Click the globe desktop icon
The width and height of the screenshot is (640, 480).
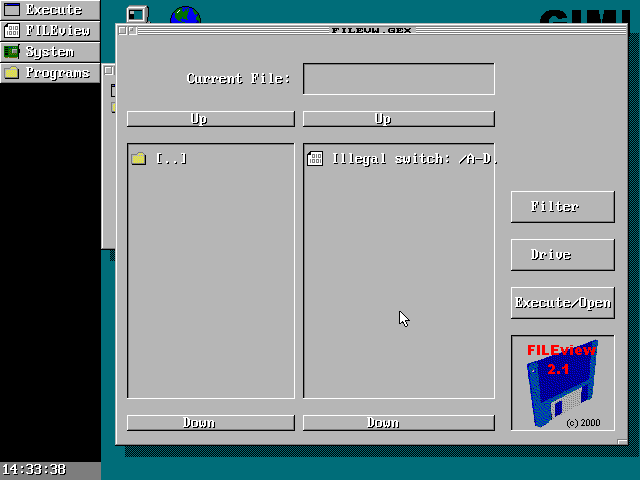[185, 14]
